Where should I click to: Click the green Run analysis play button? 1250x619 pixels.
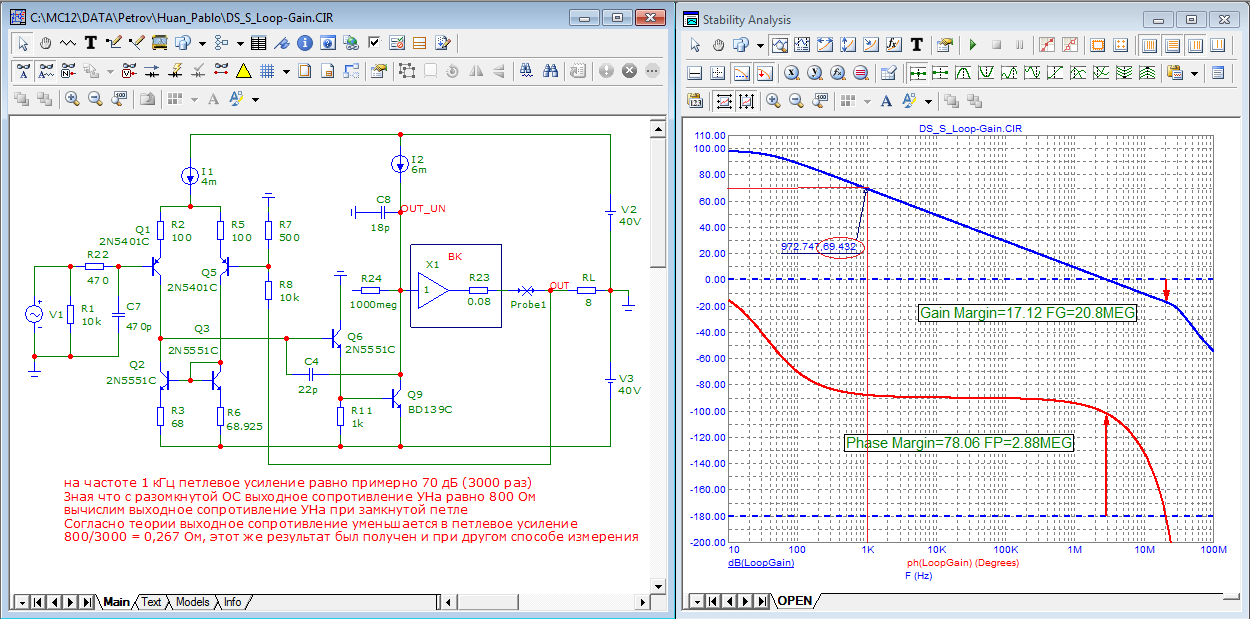pos(972,45)
